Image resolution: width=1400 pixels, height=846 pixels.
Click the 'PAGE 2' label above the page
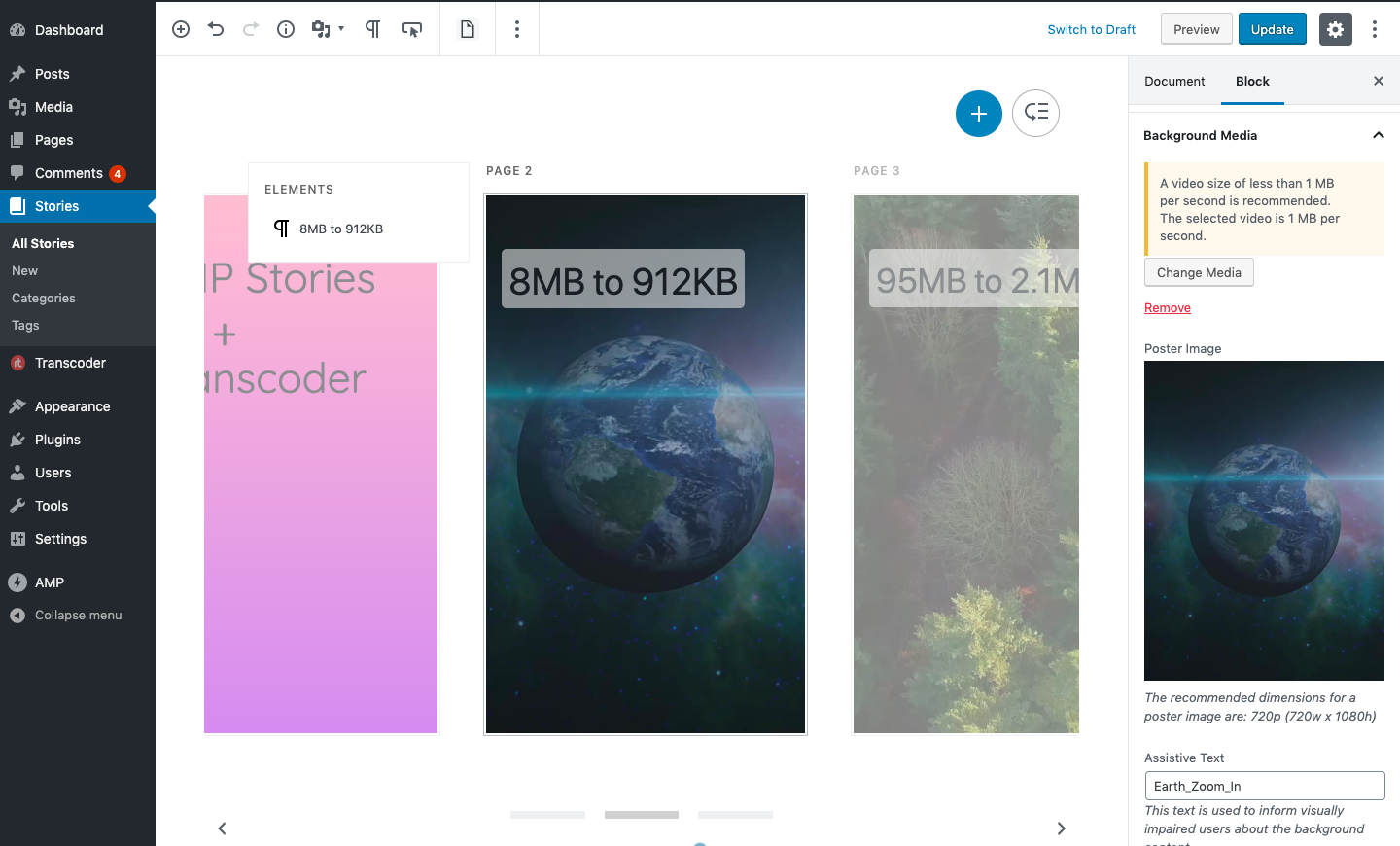point(509,171)
